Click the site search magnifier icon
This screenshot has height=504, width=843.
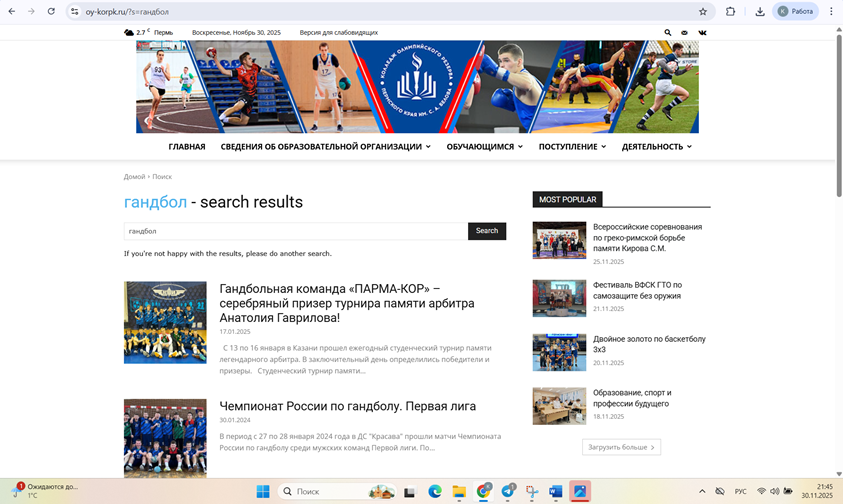tap(668, 32)
